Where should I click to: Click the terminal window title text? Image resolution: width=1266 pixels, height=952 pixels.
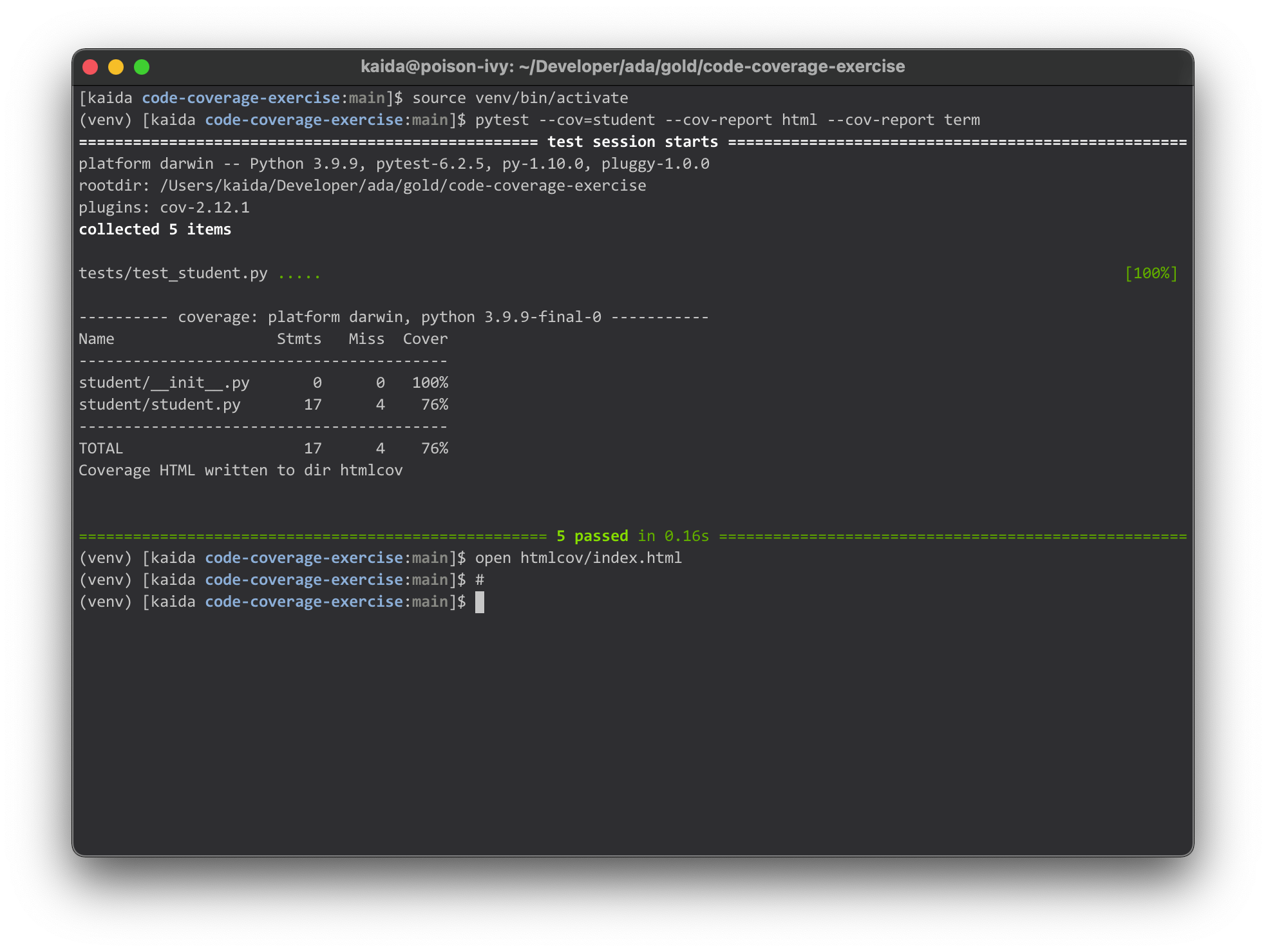click(632, 67)
